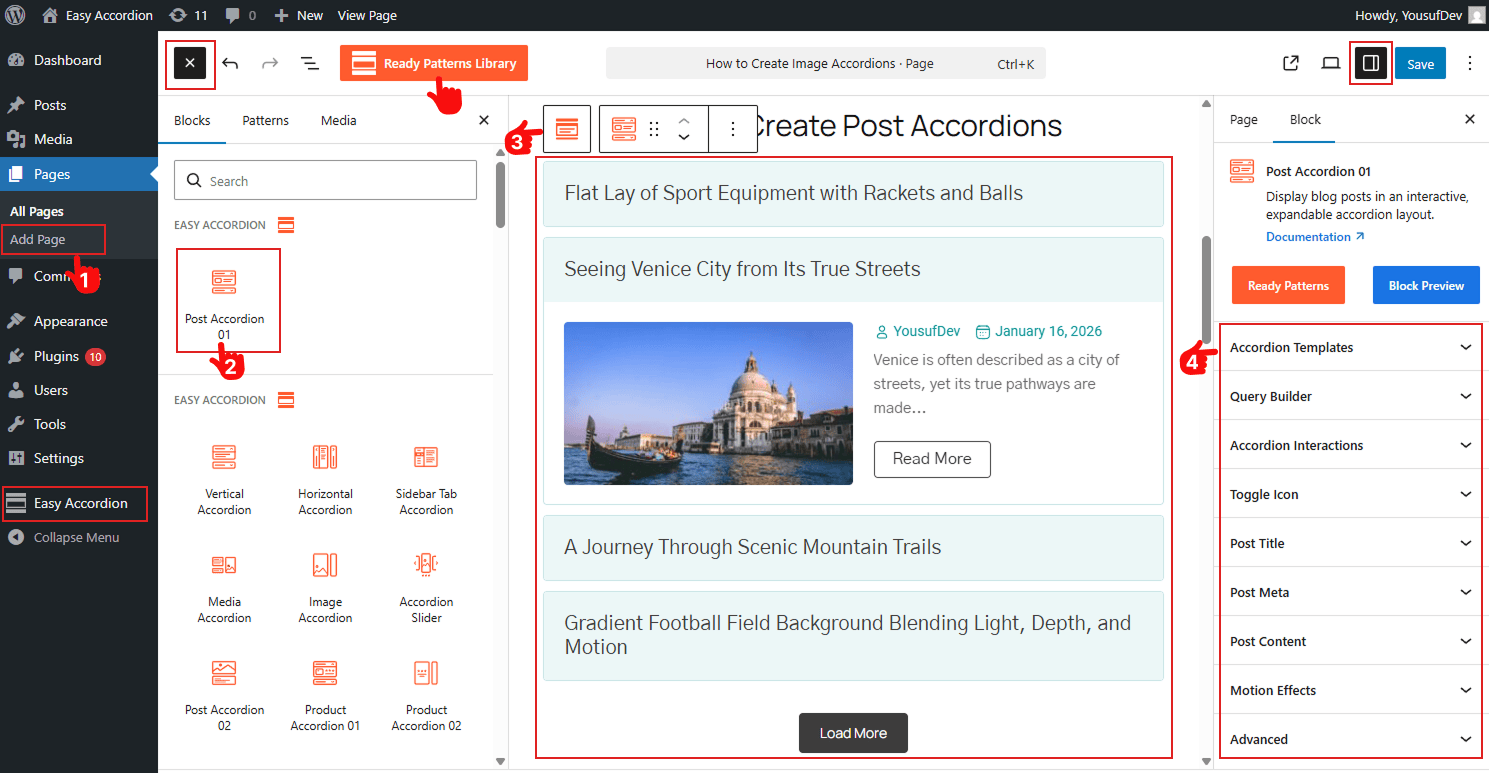The image size is (1489, 773).
Task: Open Easy Accordion admin menu item
Action: 79,503
